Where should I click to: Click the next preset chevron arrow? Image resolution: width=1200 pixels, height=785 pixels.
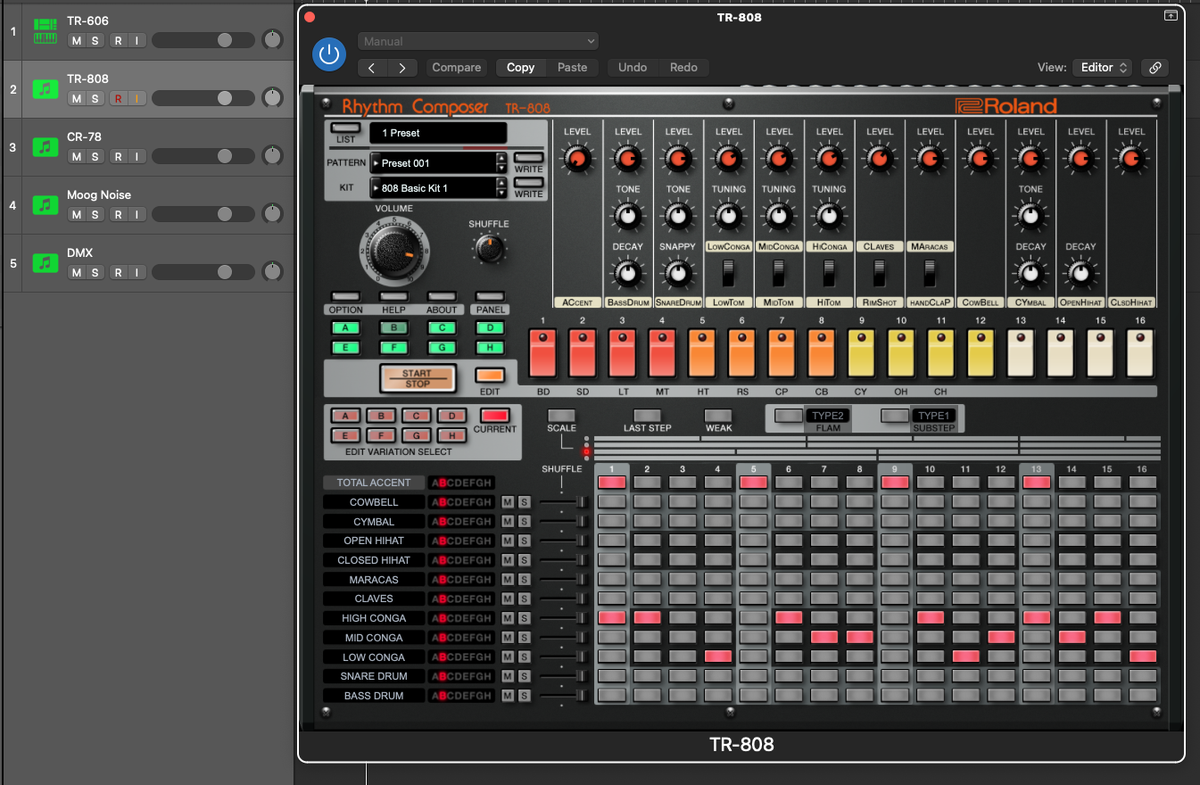point(402,67)
